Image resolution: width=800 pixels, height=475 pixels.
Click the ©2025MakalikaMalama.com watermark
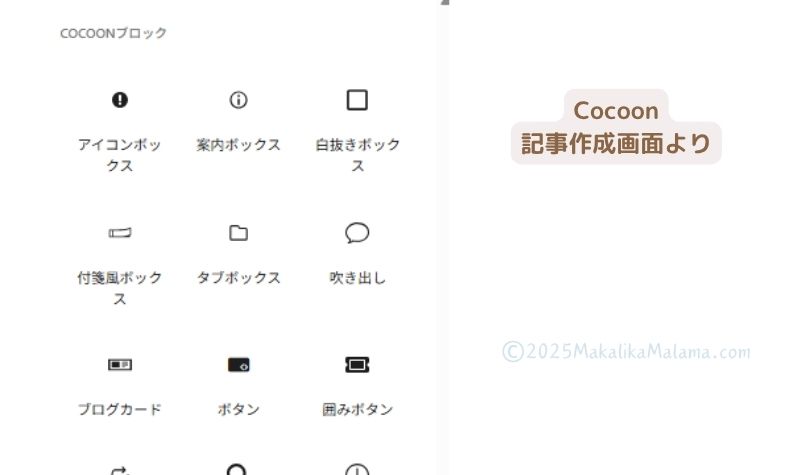[x=627, y=352]
